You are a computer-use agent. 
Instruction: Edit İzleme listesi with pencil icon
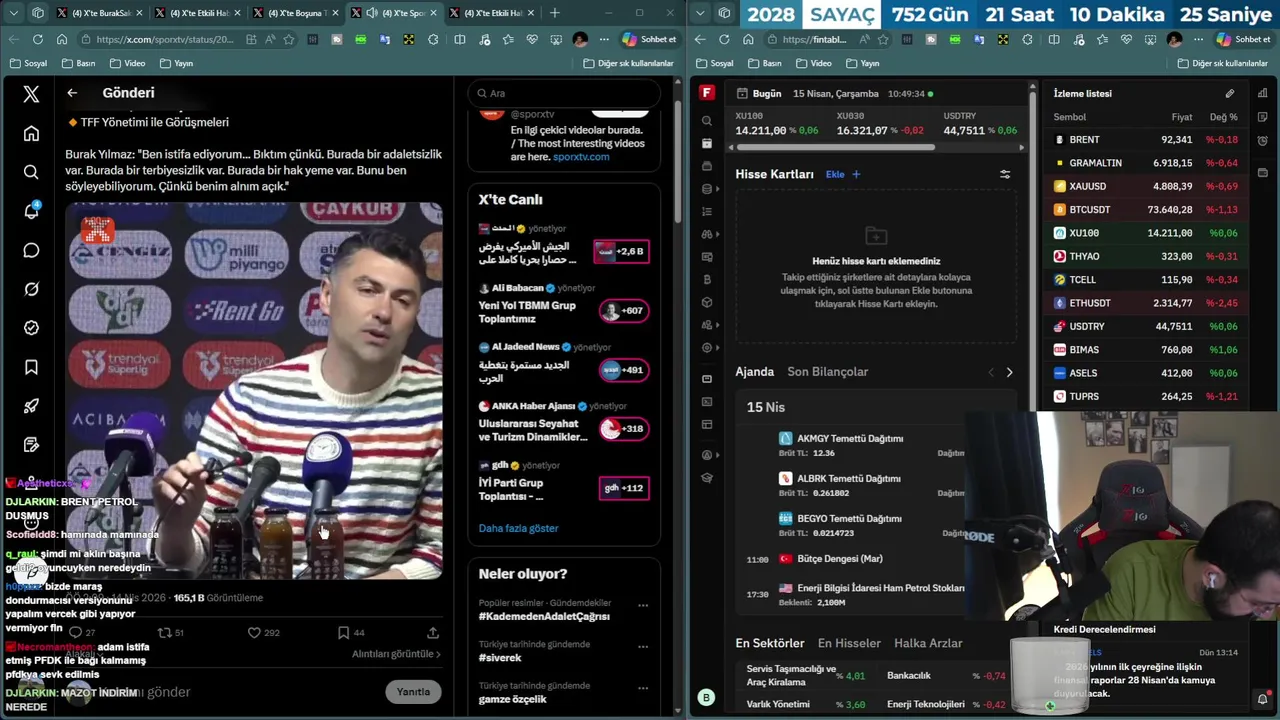coord(1230,94)
